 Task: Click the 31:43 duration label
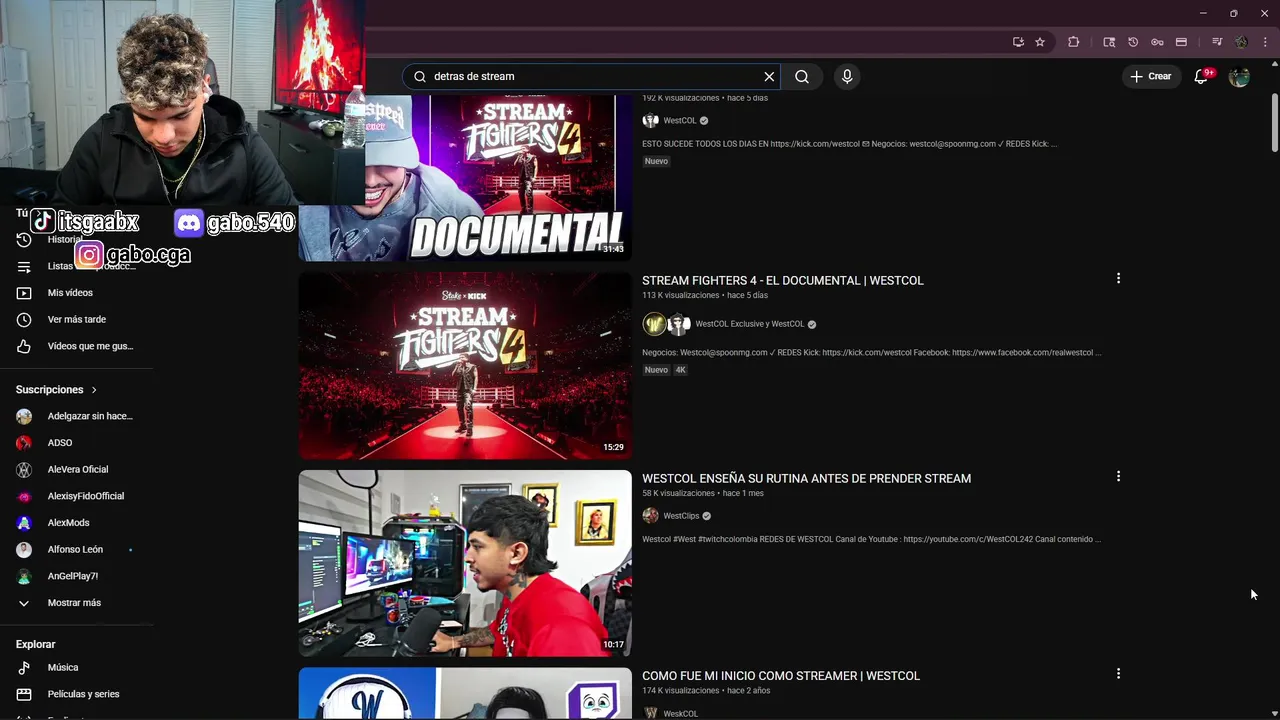pos(613,249)
